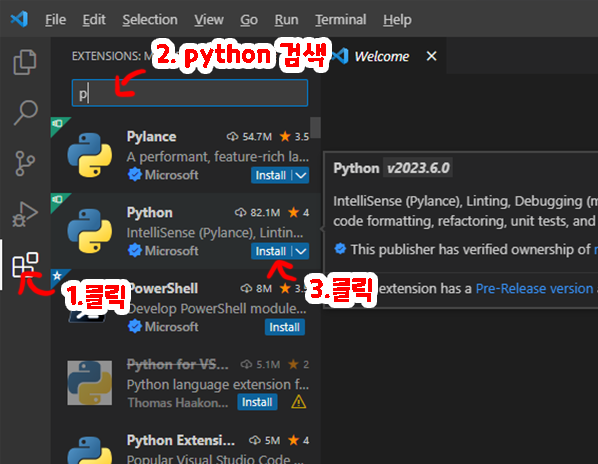Switch to the Welcome tab
Image resolution: width=598 pixels, height=464 pixels.
[x=381, y=56]
